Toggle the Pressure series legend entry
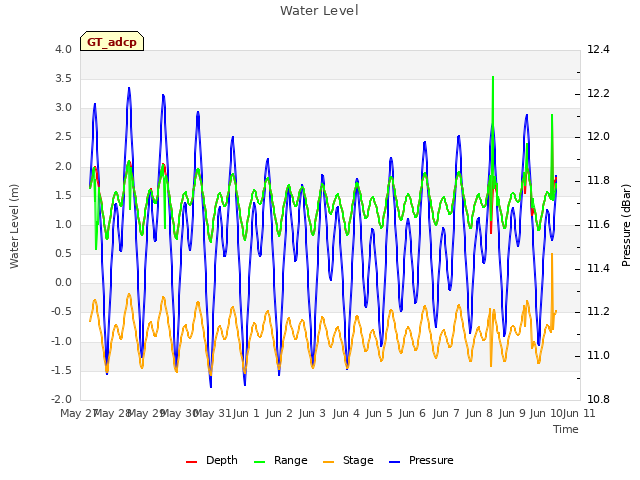640x480 pixels. [421, 461]
